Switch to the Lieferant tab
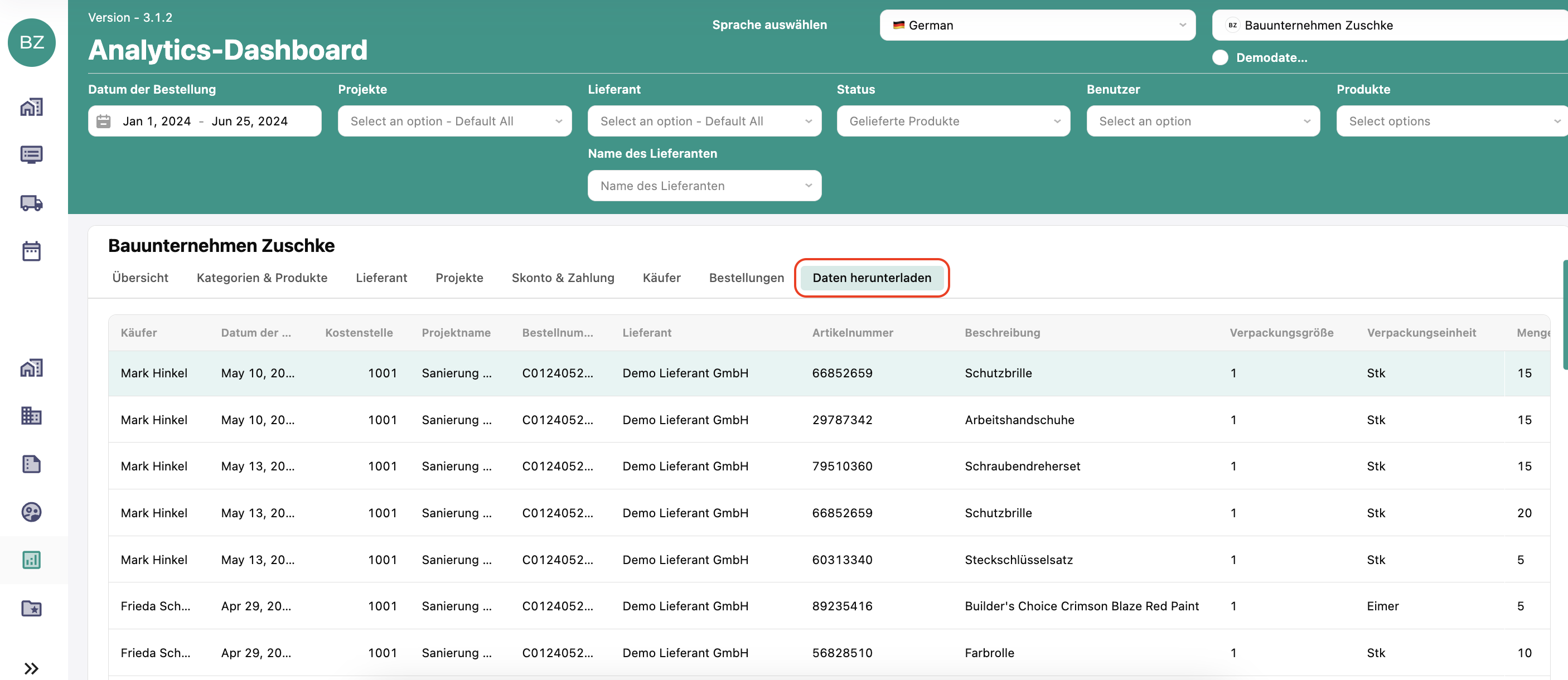Image resolution: width=1568 pixels, height=680 pixels. [x=381, y=278]
